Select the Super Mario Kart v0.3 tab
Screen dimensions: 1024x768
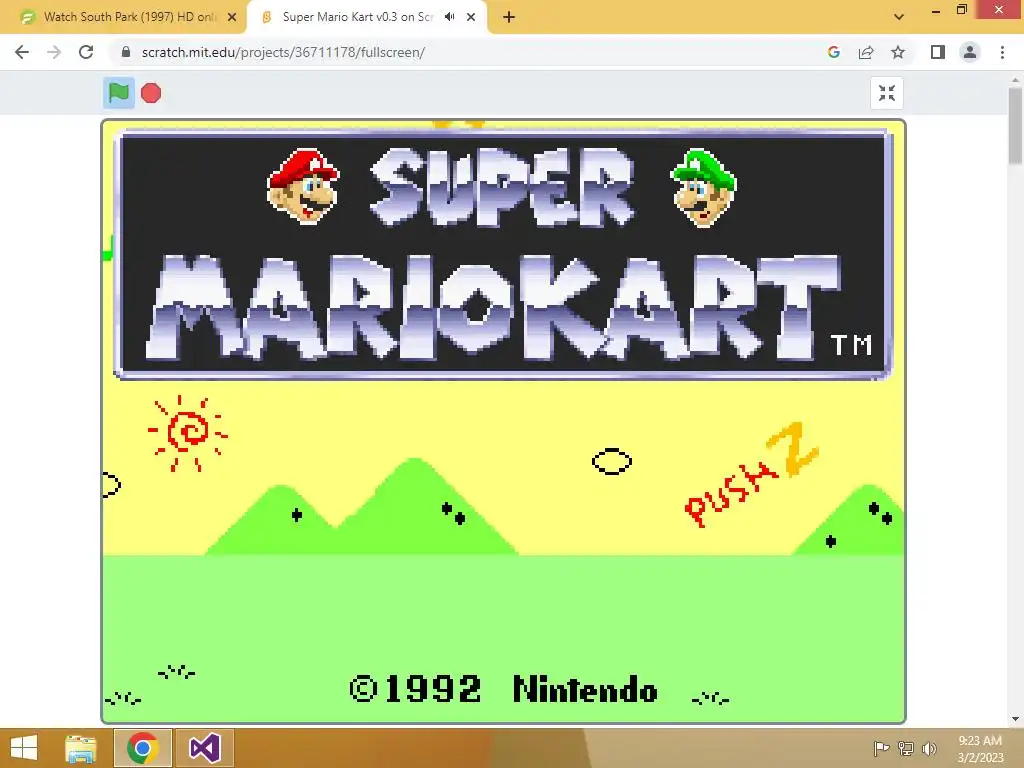pyautogui.click(x=358, y=17)
